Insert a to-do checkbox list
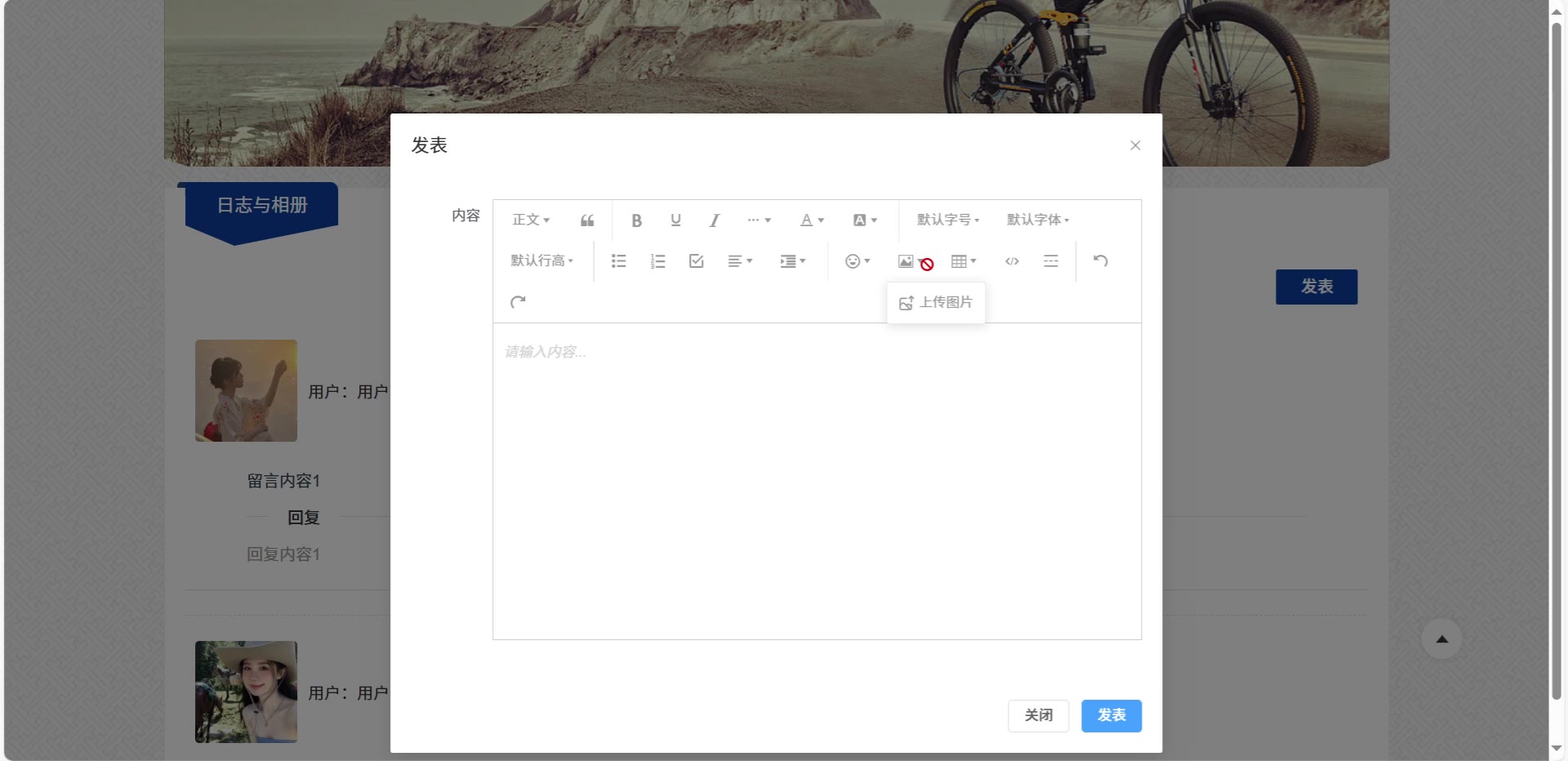This screenshot has width=1568, height=761. coord(696,261)
